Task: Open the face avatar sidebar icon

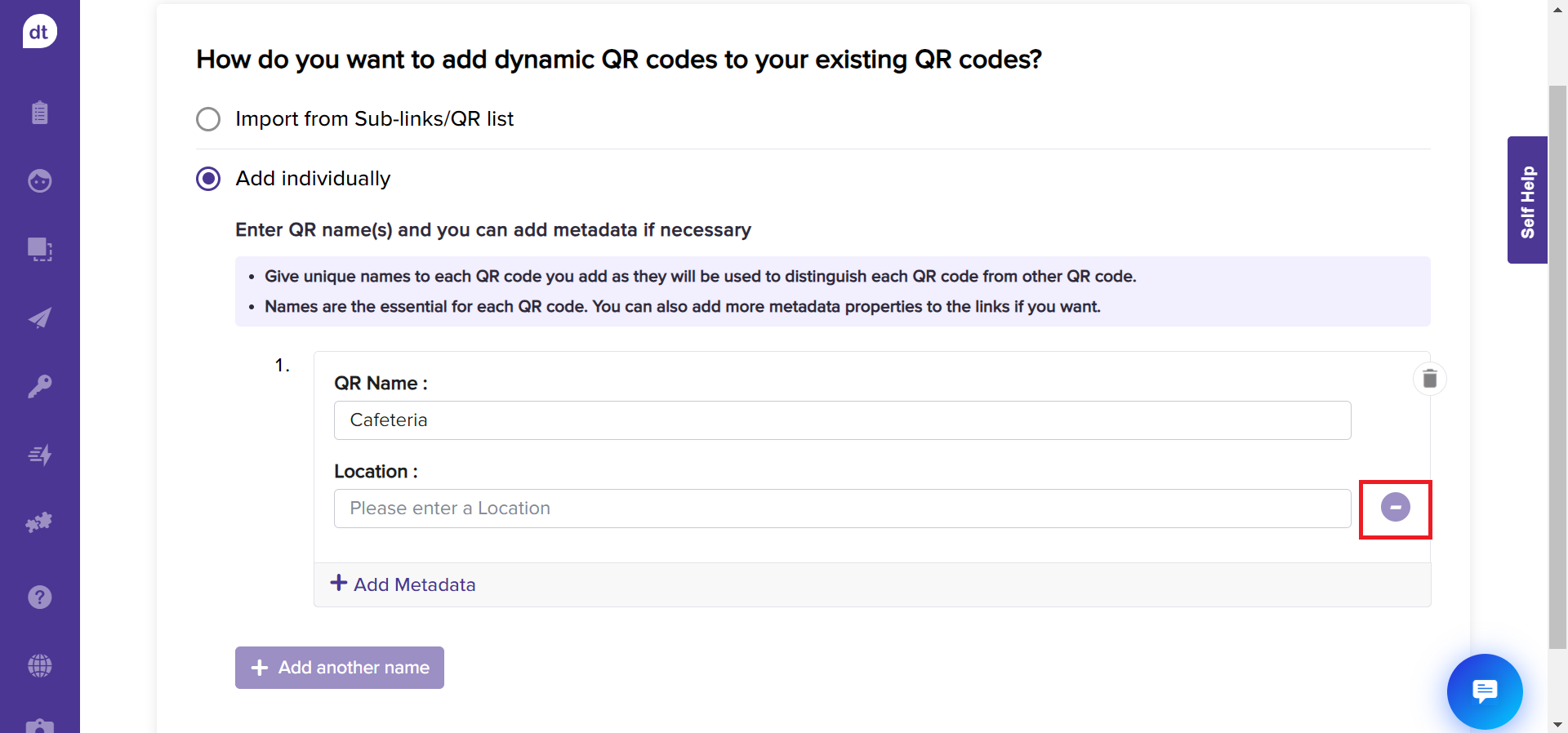Action: click(39, 180)
